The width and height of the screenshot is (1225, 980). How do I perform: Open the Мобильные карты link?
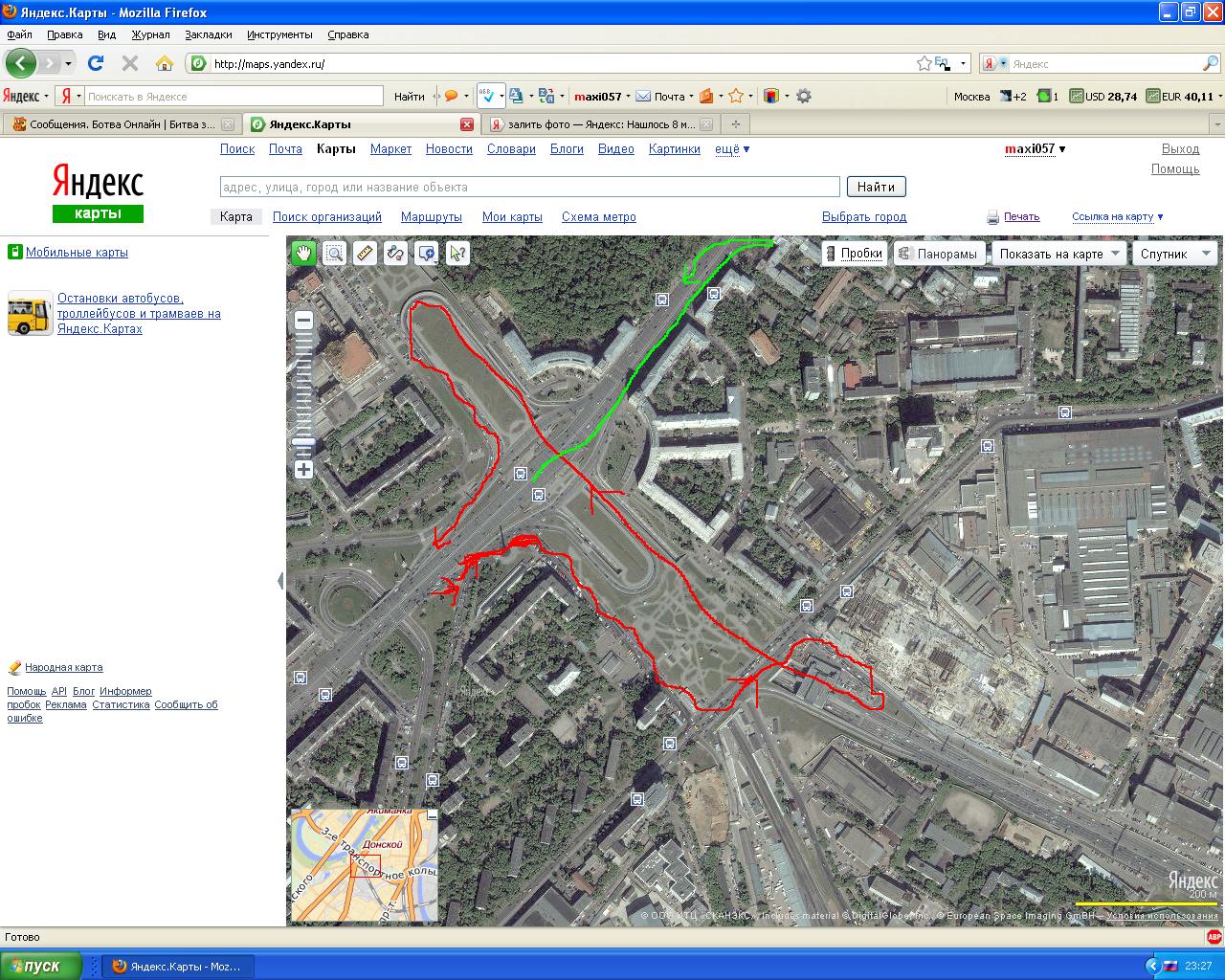point(77,253)
